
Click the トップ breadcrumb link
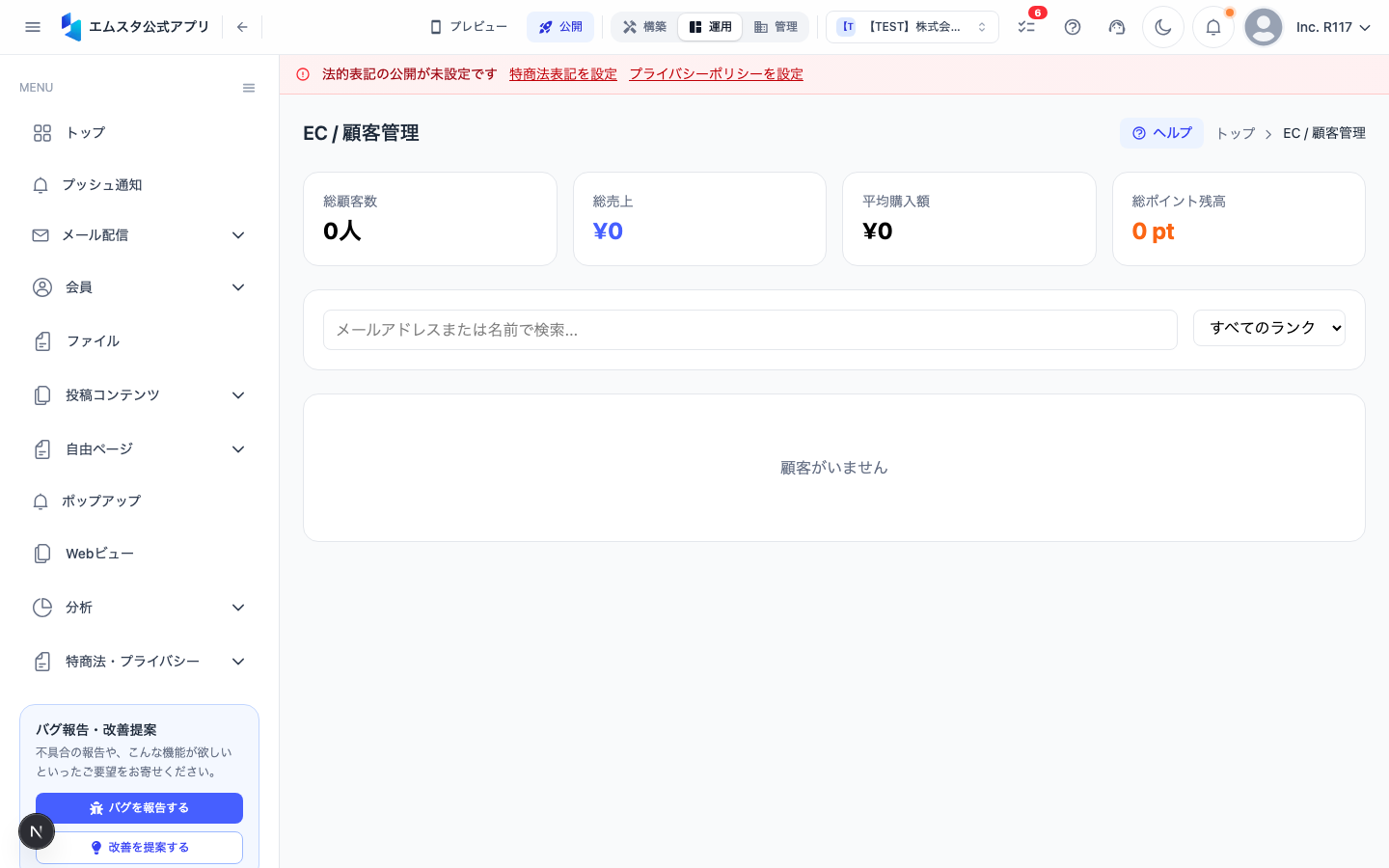pyautogui.click(x=1236, y=133)
